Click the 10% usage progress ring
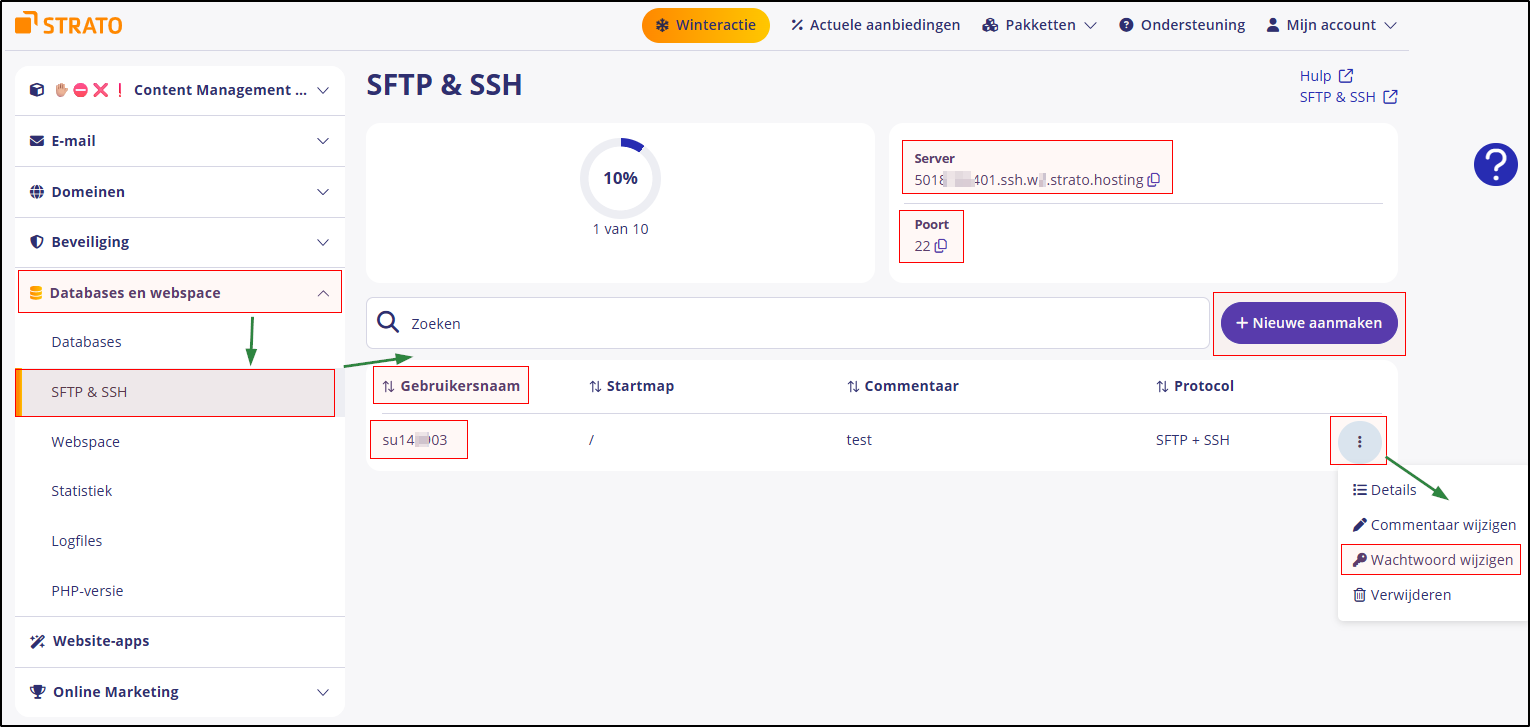The height and width of the screenshot is (727, 1530). coord(620,178)
